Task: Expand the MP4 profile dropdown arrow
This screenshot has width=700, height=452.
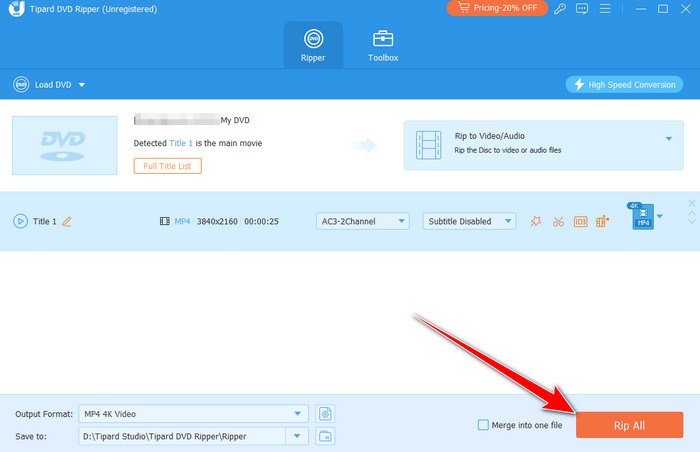Action: (x=660, y=217)
